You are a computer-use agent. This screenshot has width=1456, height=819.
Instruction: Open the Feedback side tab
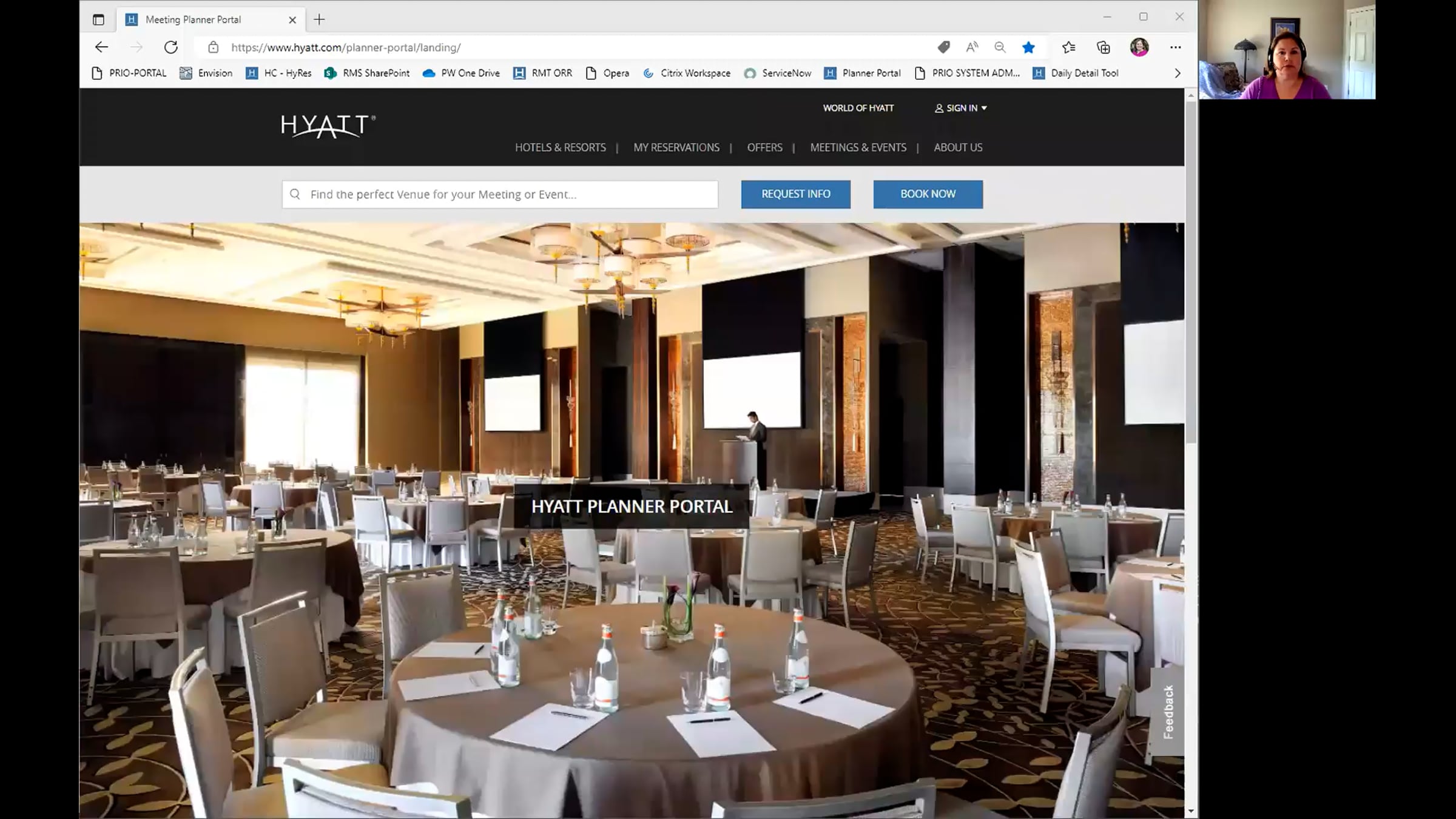[x=1168, y=712]
